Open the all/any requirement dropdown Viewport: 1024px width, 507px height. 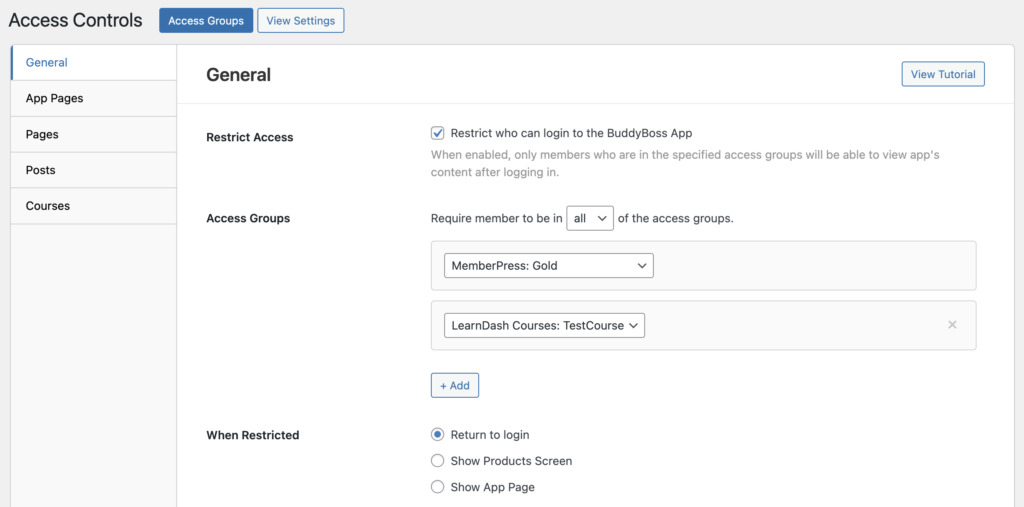click(589, 218)
